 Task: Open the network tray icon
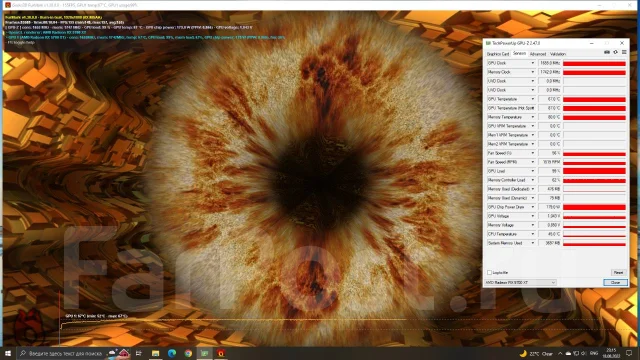(x=576, y=353)
